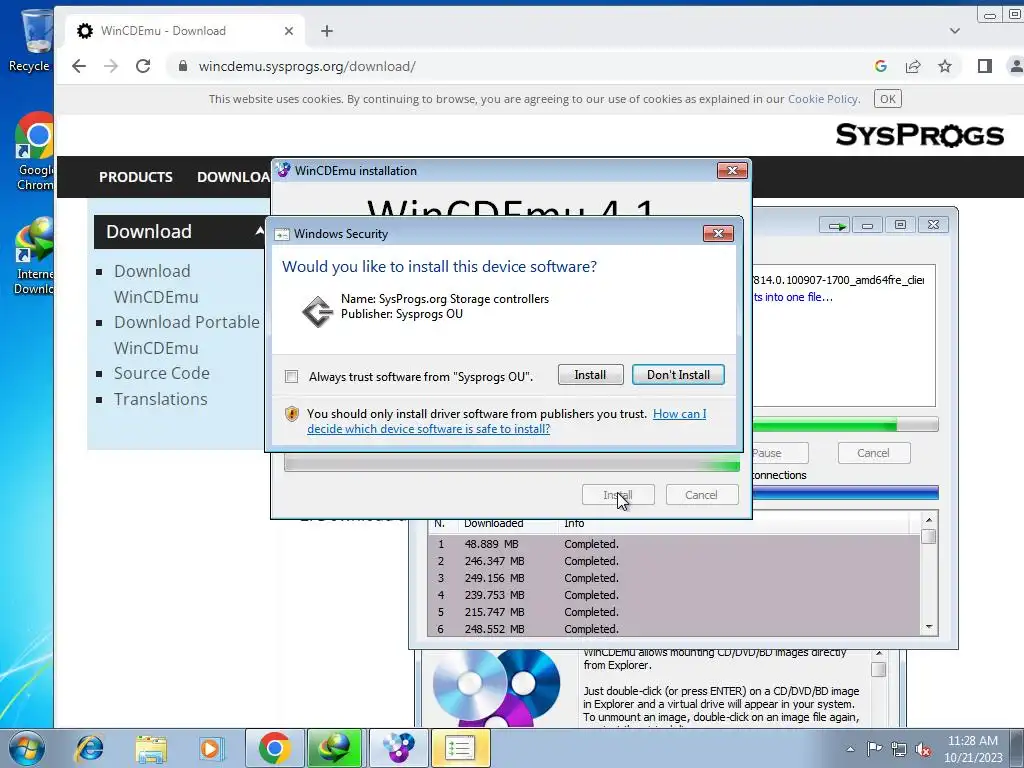Open Chrome tab search chevron
This screenshot has height=768, width=1024.
click(955, 31)
